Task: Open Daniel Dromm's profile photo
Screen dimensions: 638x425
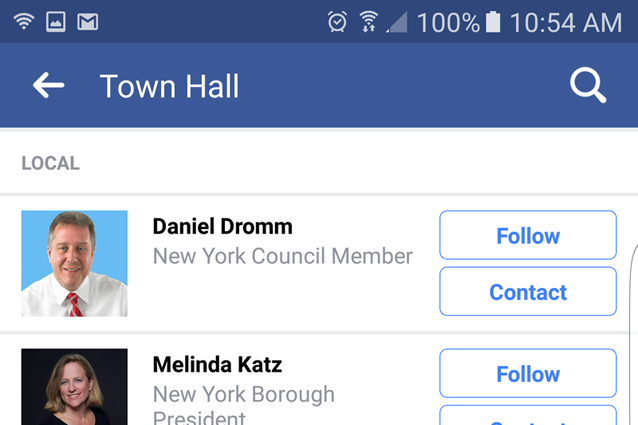Action: [74, 264]
